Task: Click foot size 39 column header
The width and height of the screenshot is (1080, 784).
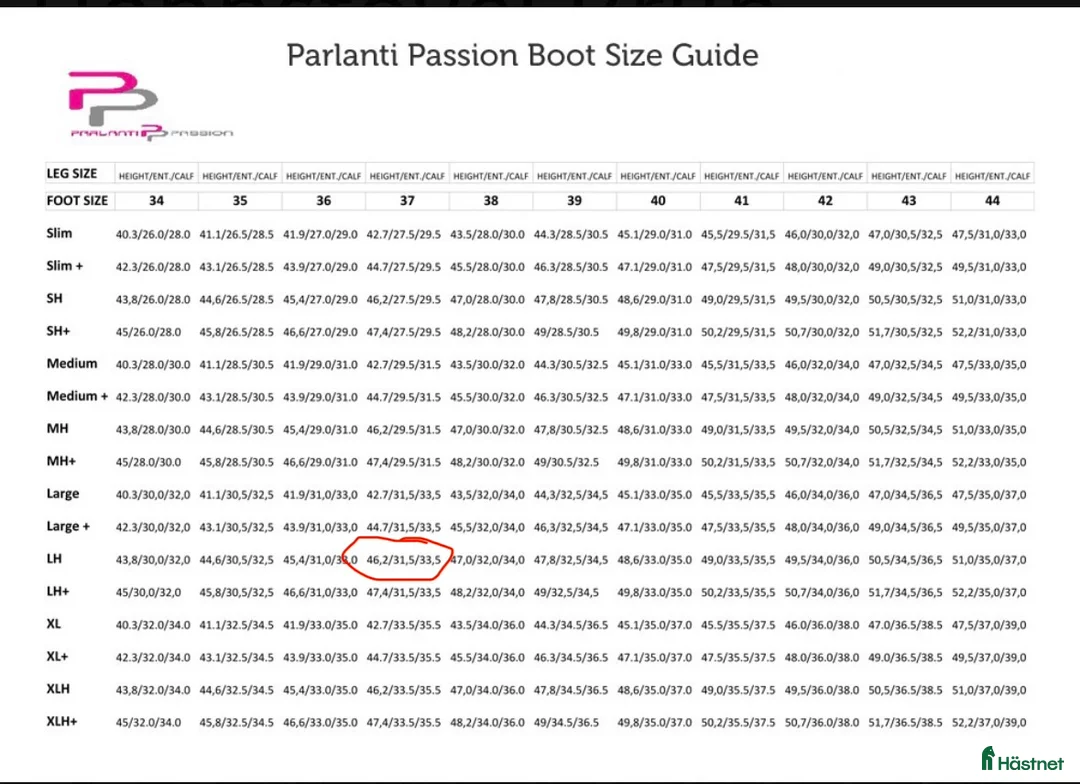Action: click(x=574, y=200)
